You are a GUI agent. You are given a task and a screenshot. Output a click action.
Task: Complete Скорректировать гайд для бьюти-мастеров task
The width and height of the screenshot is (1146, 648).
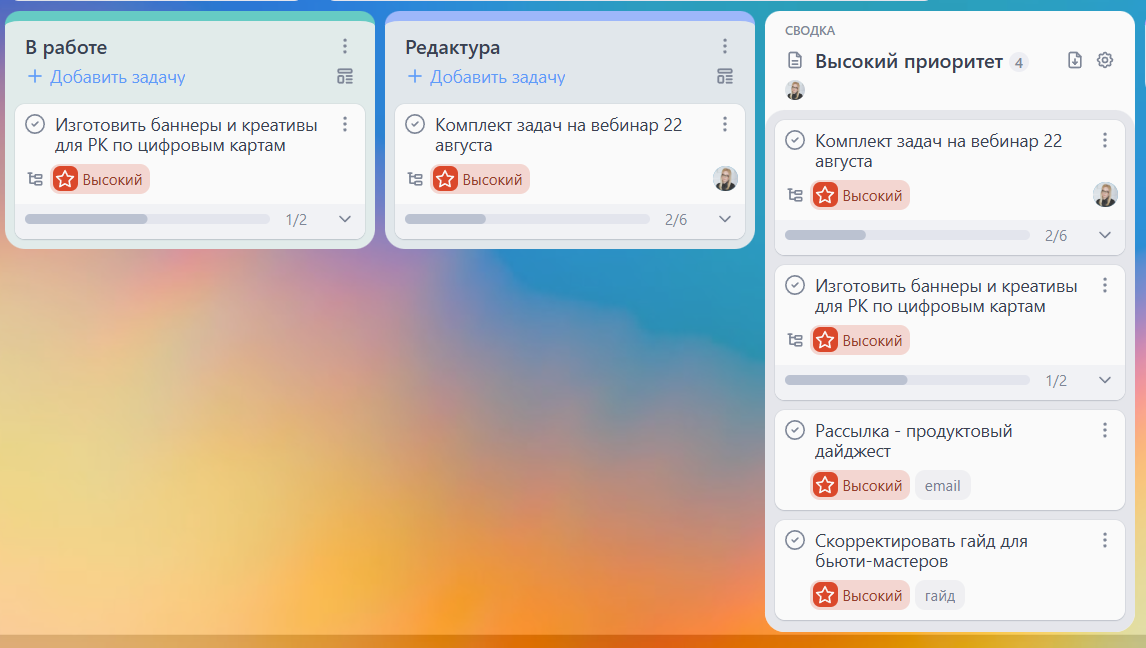794,540
